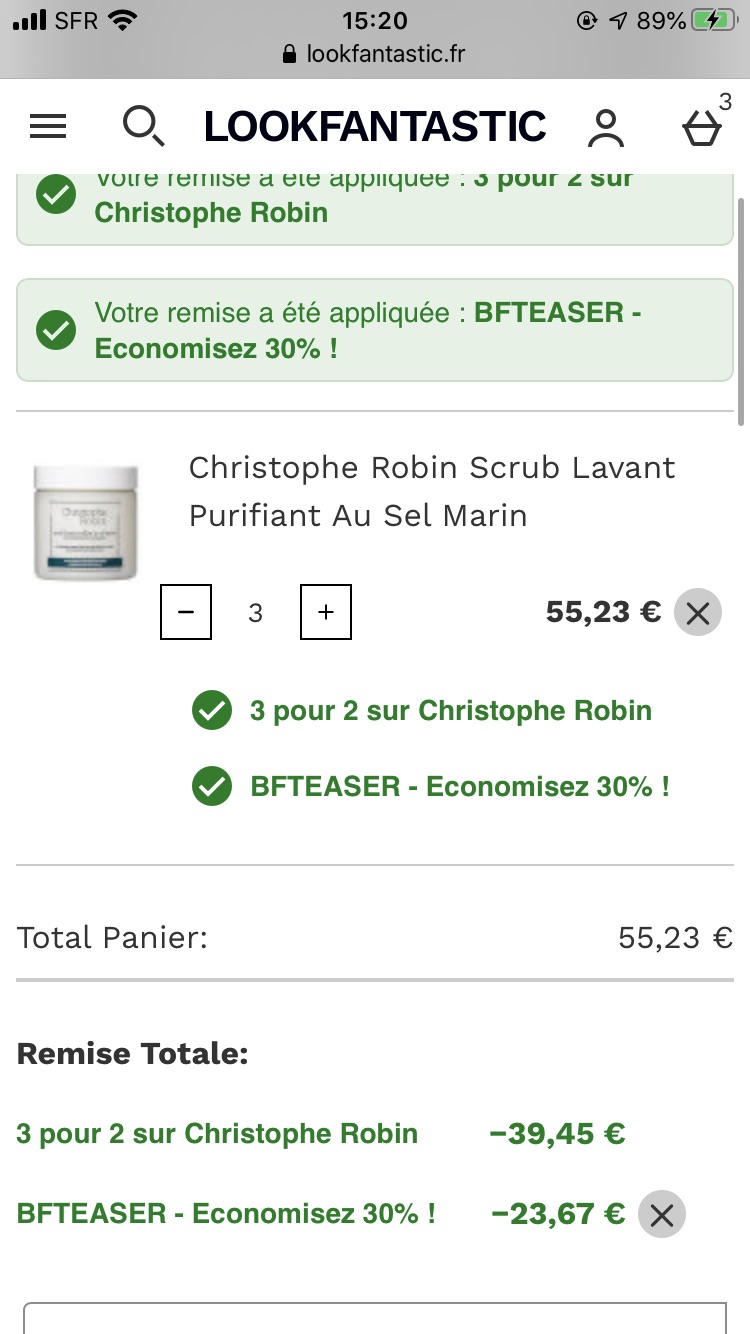Tap the search magnifier icon
This screenshot has width=750, height=1334.
(x=144, y=127)
